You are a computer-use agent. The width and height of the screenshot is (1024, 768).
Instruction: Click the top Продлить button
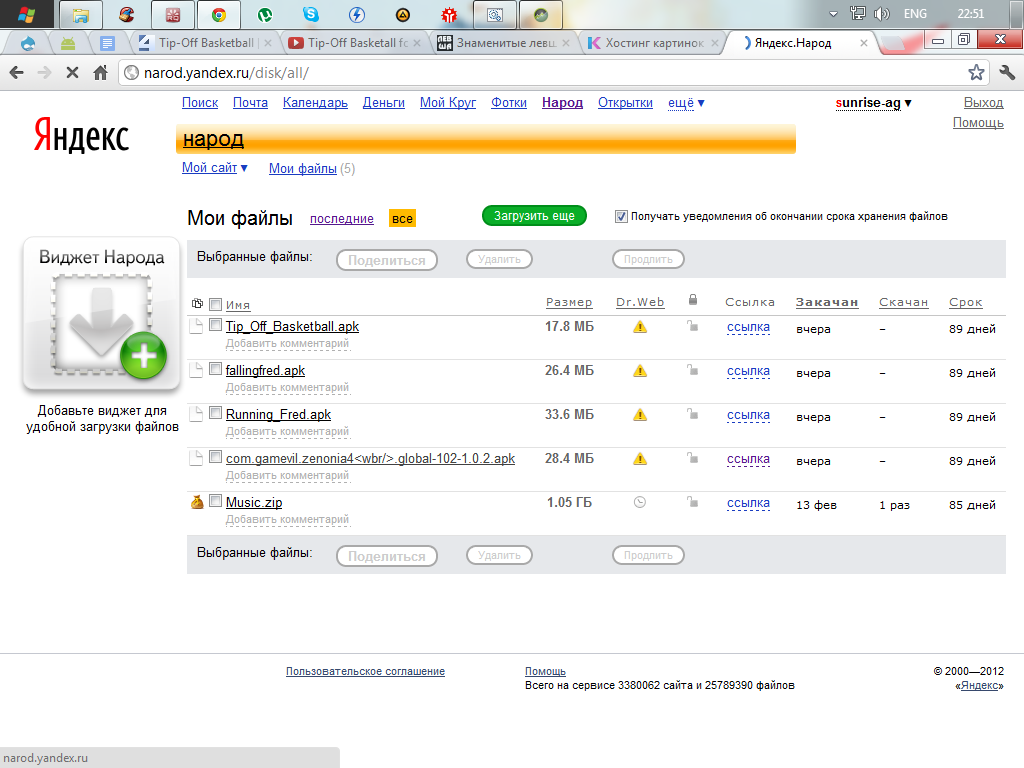[x=648, y=259]
